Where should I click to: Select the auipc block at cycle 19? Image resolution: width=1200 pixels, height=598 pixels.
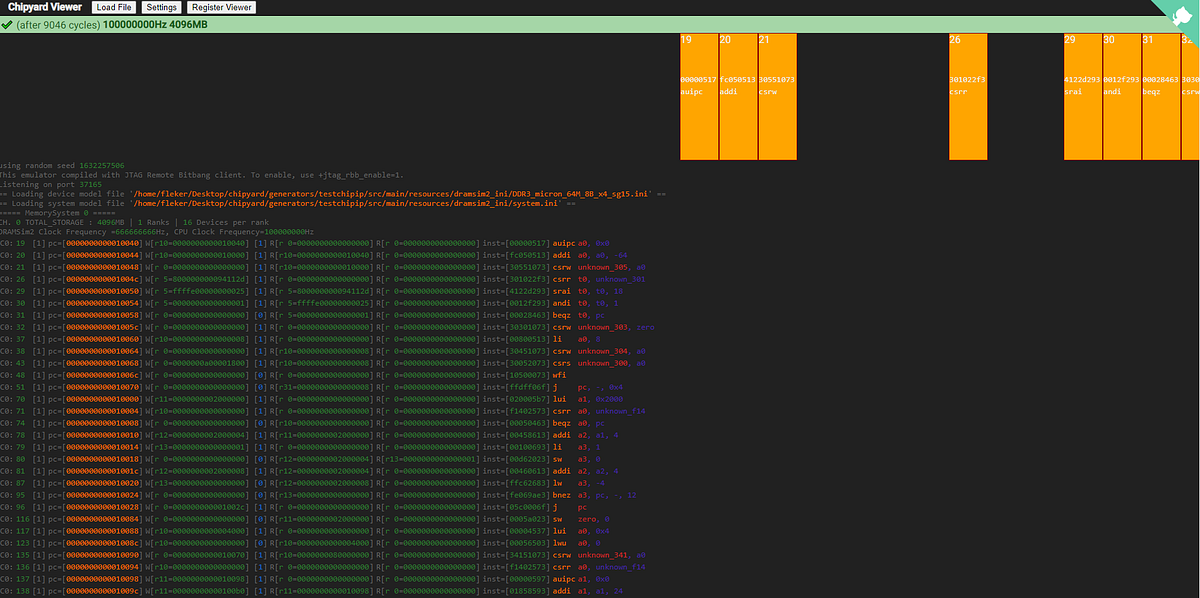pos(699,97)
